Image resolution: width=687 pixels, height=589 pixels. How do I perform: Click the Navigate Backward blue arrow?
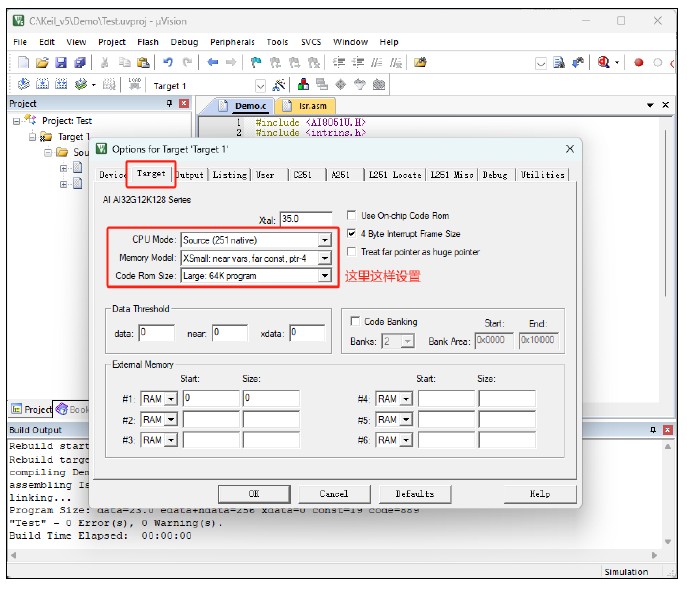pyautogui.click(x=212, y=62)
